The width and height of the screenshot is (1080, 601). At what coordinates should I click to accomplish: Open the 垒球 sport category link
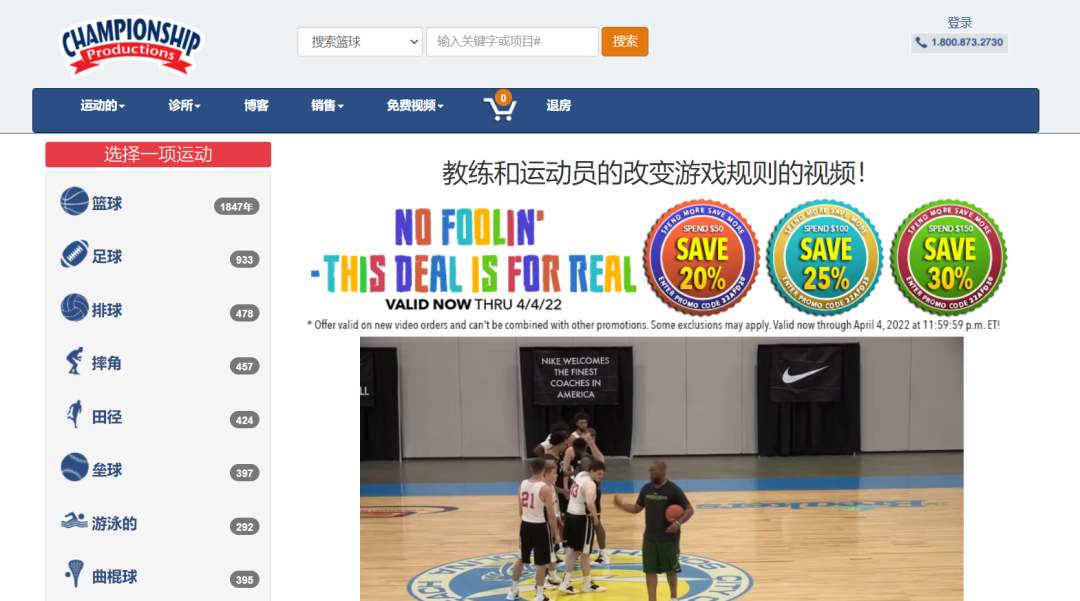(107, 470)
